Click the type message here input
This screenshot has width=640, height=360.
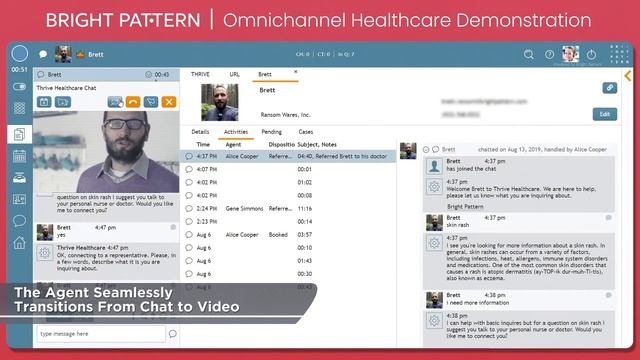(x=101, y=334)
